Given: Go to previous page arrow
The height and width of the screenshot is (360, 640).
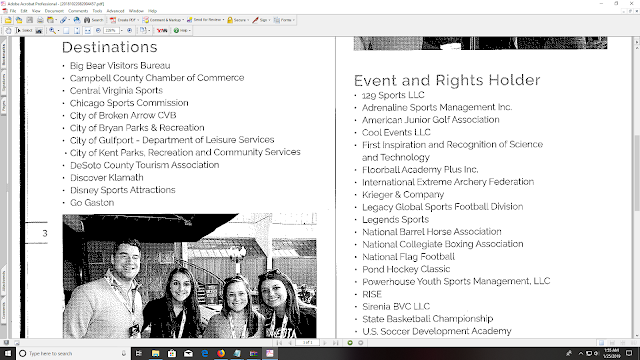Looking at the screenshot, I should (289, 343).
